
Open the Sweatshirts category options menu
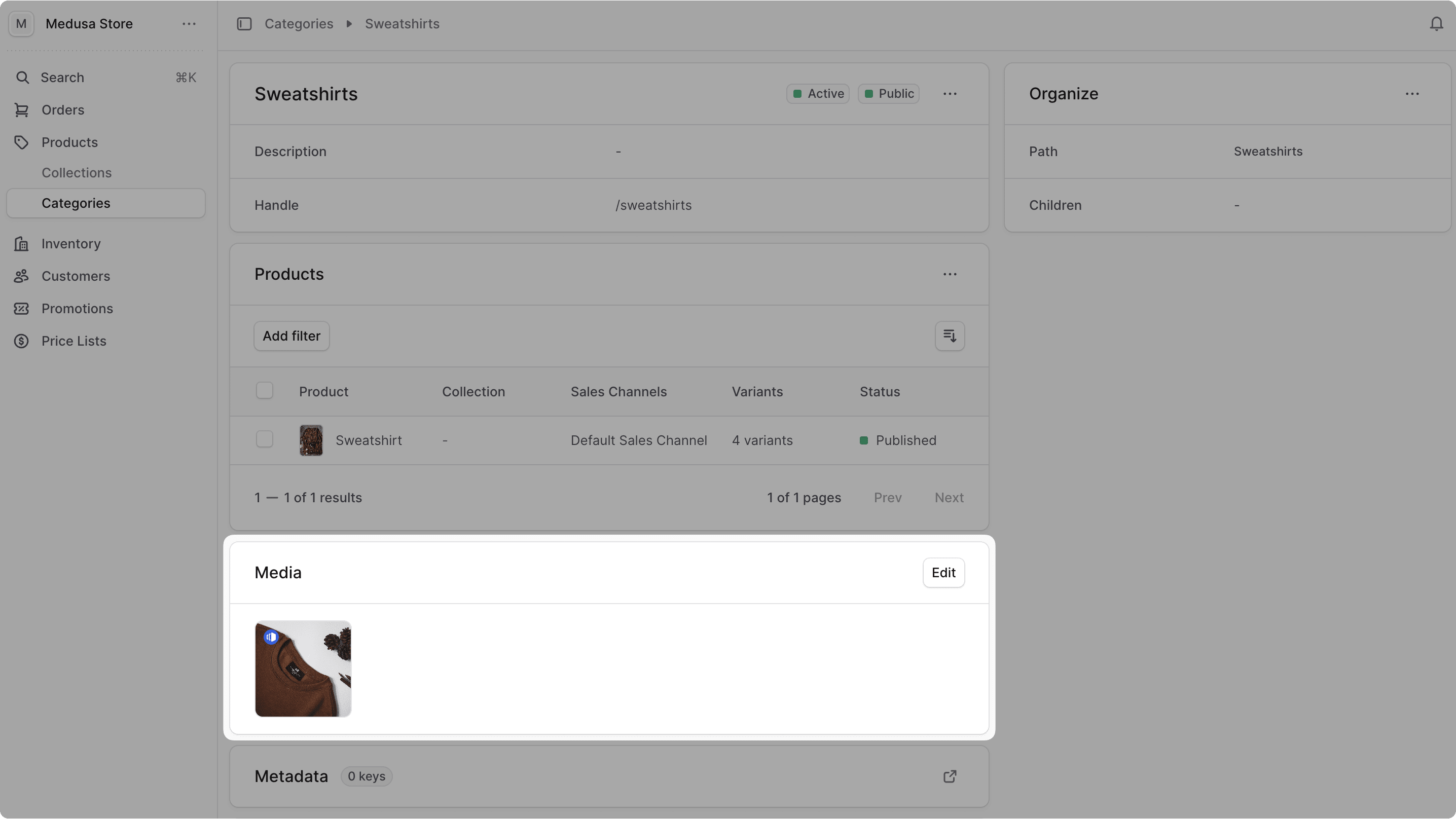pos(950,93)
